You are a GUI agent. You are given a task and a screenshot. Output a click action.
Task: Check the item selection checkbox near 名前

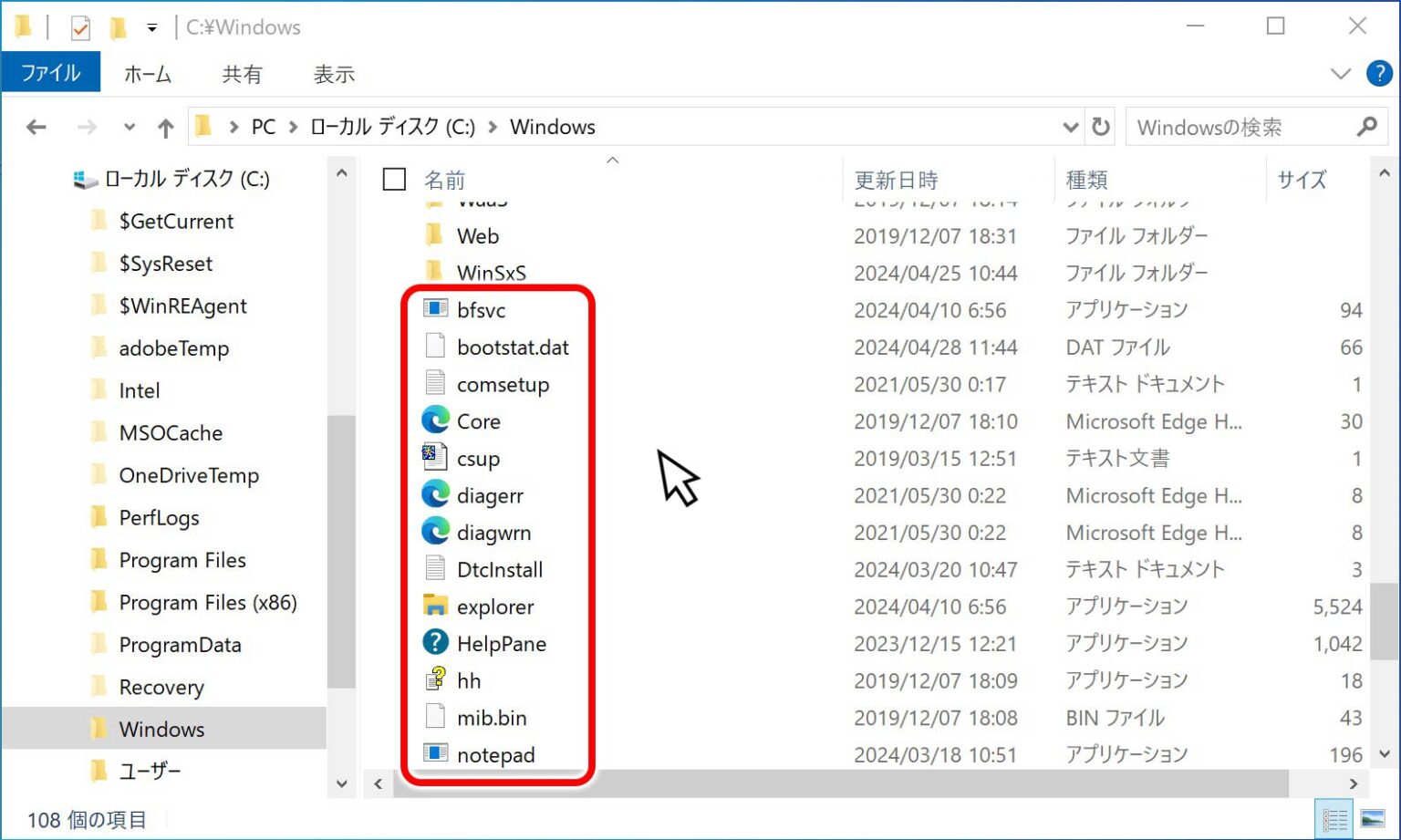pyautogui.click(x=394, y=179)
